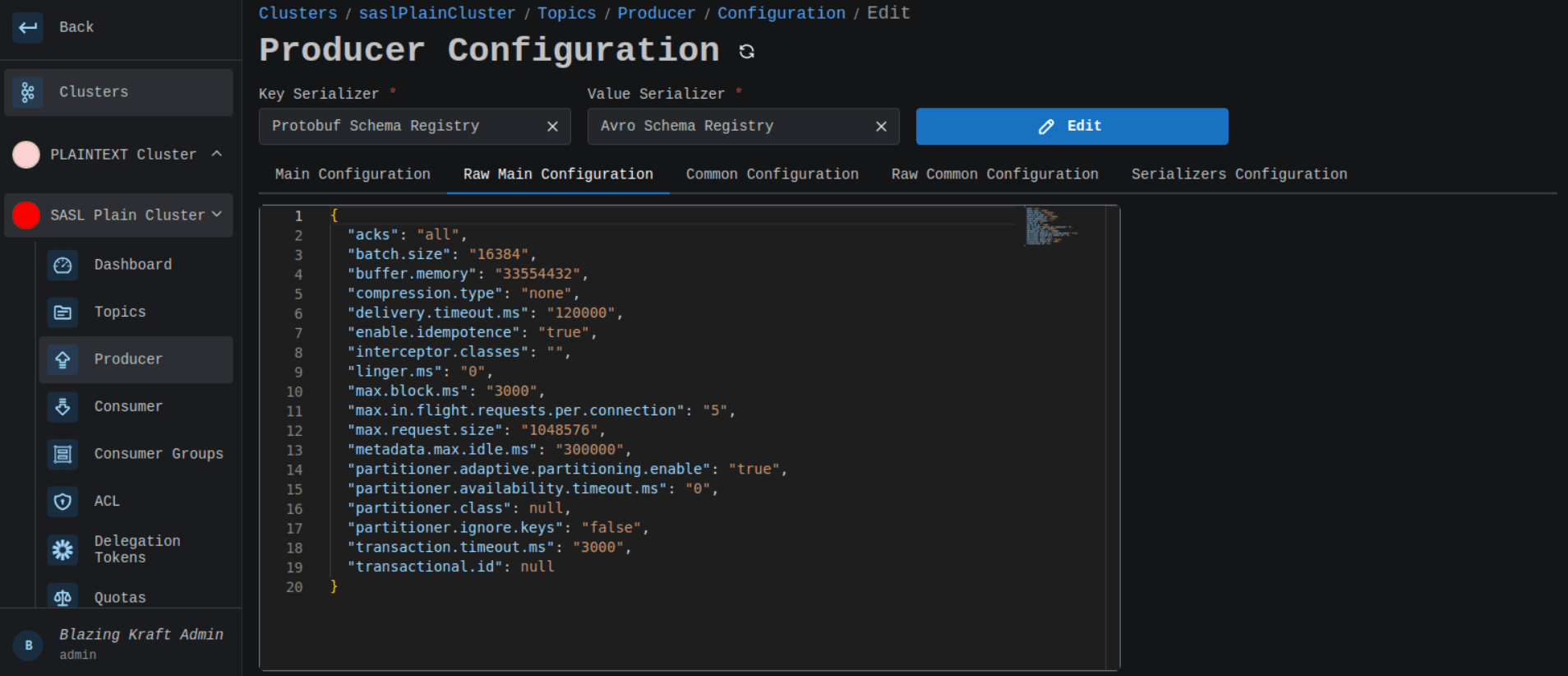Open the Delegation Tokens icon
This screenshot has height=676, width=1568.
(x=62, y=549)
